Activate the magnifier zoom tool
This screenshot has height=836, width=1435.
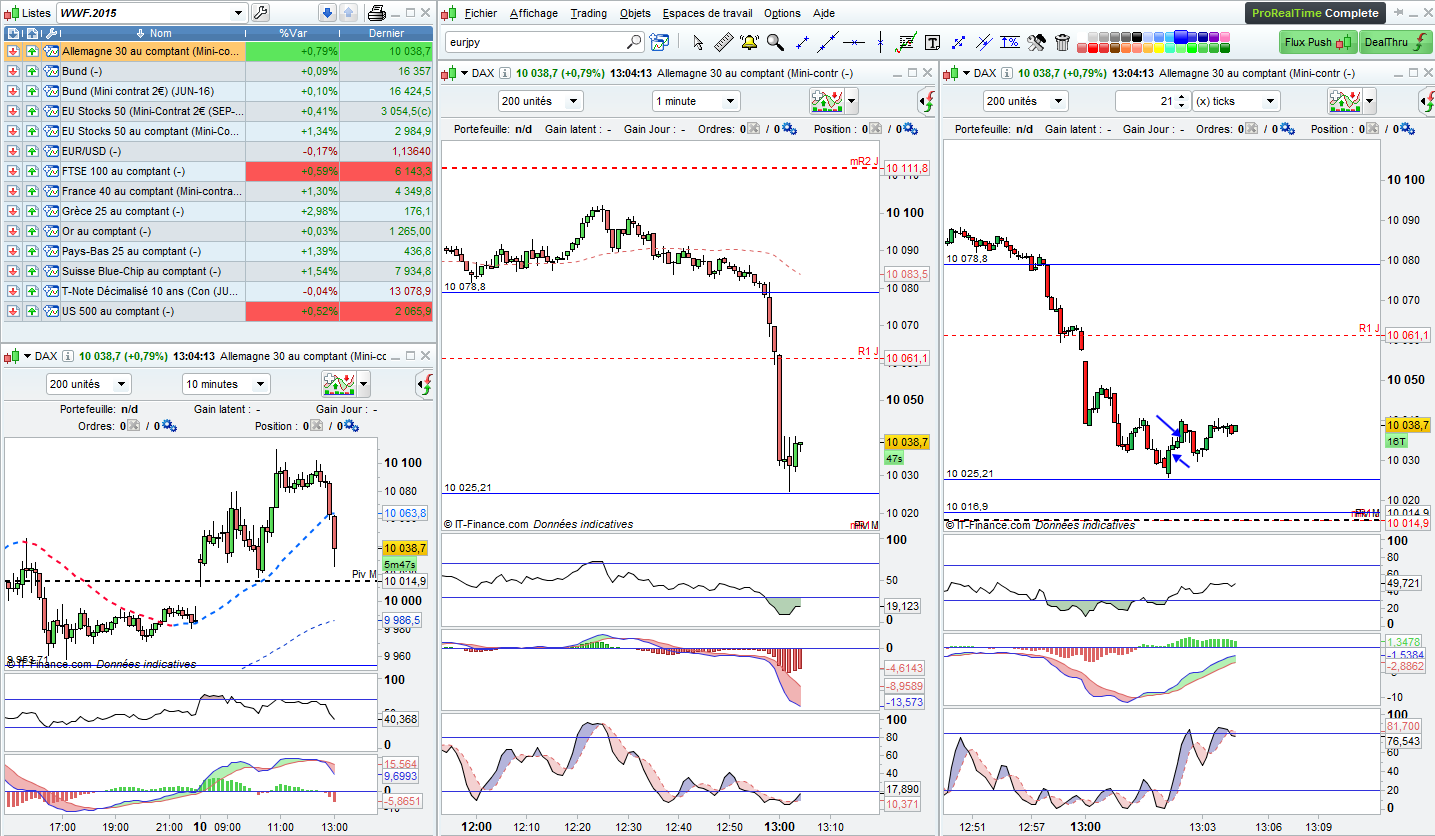point(775,42)
